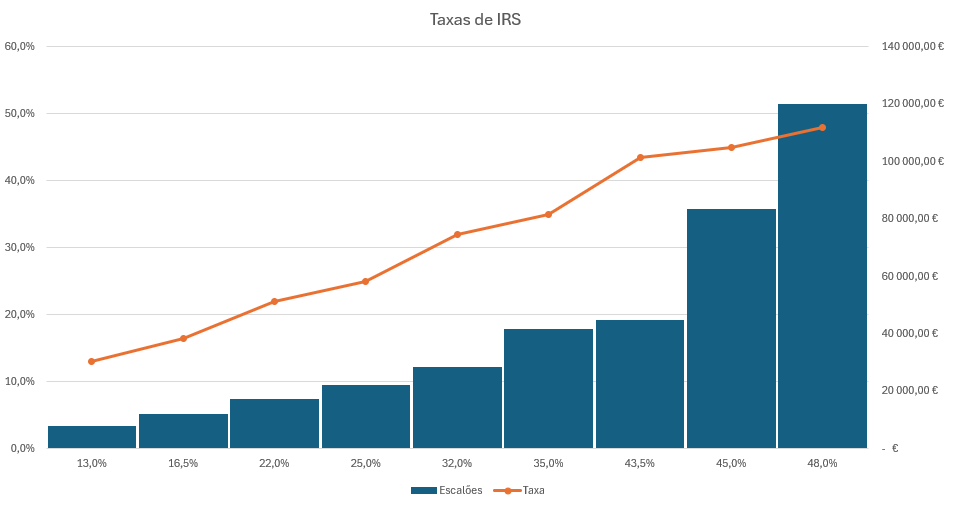The image size is (953, 507).
Task: Select the bar for the 35,0% category
Action: (x=548, y=388)
